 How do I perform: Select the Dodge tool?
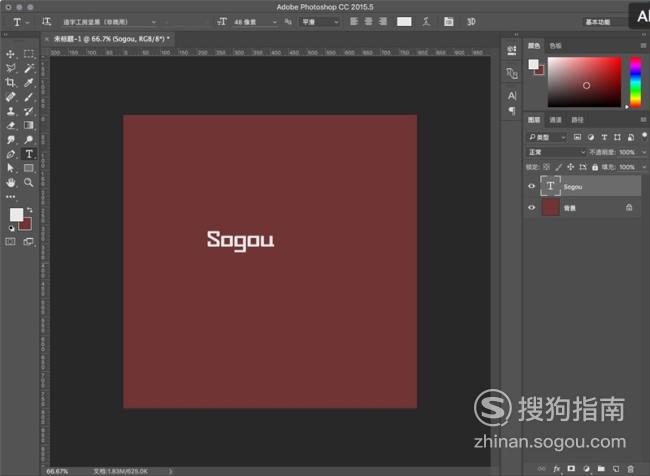click(29, 140)
